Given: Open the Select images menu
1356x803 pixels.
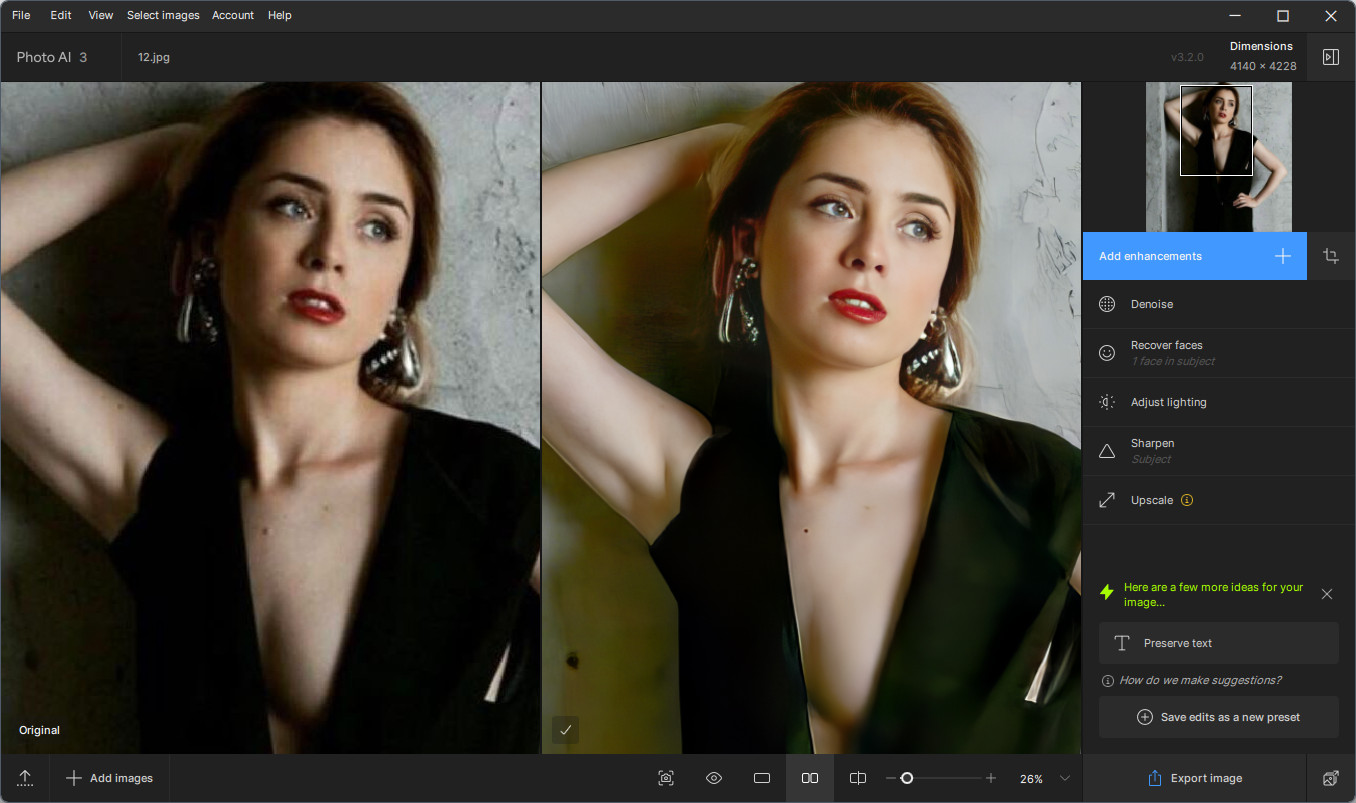Looking at the screenshot, I should pos(163,15).
